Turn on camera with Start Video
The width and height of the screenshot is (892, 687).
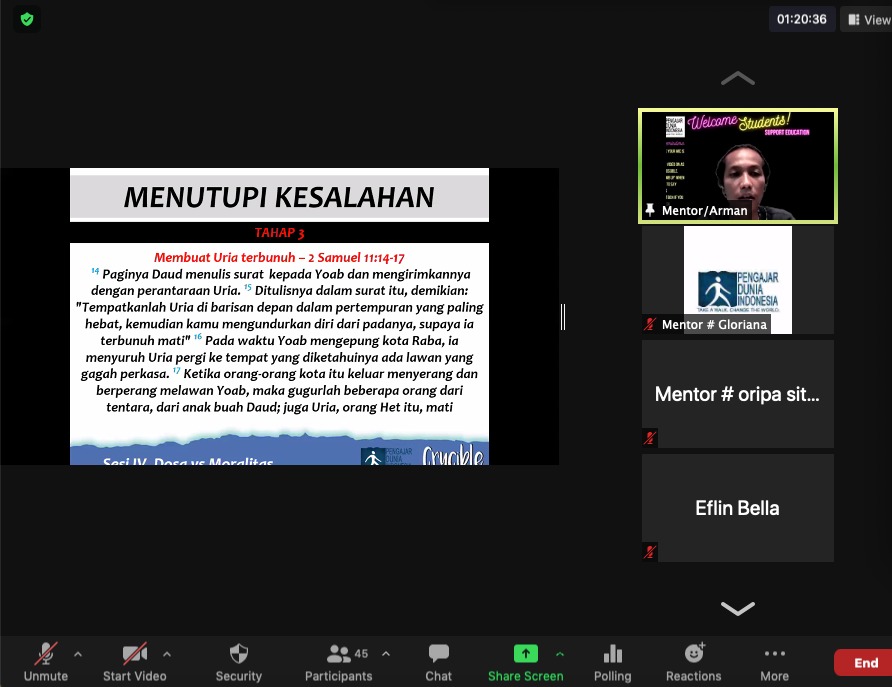(x=135, y=661)
